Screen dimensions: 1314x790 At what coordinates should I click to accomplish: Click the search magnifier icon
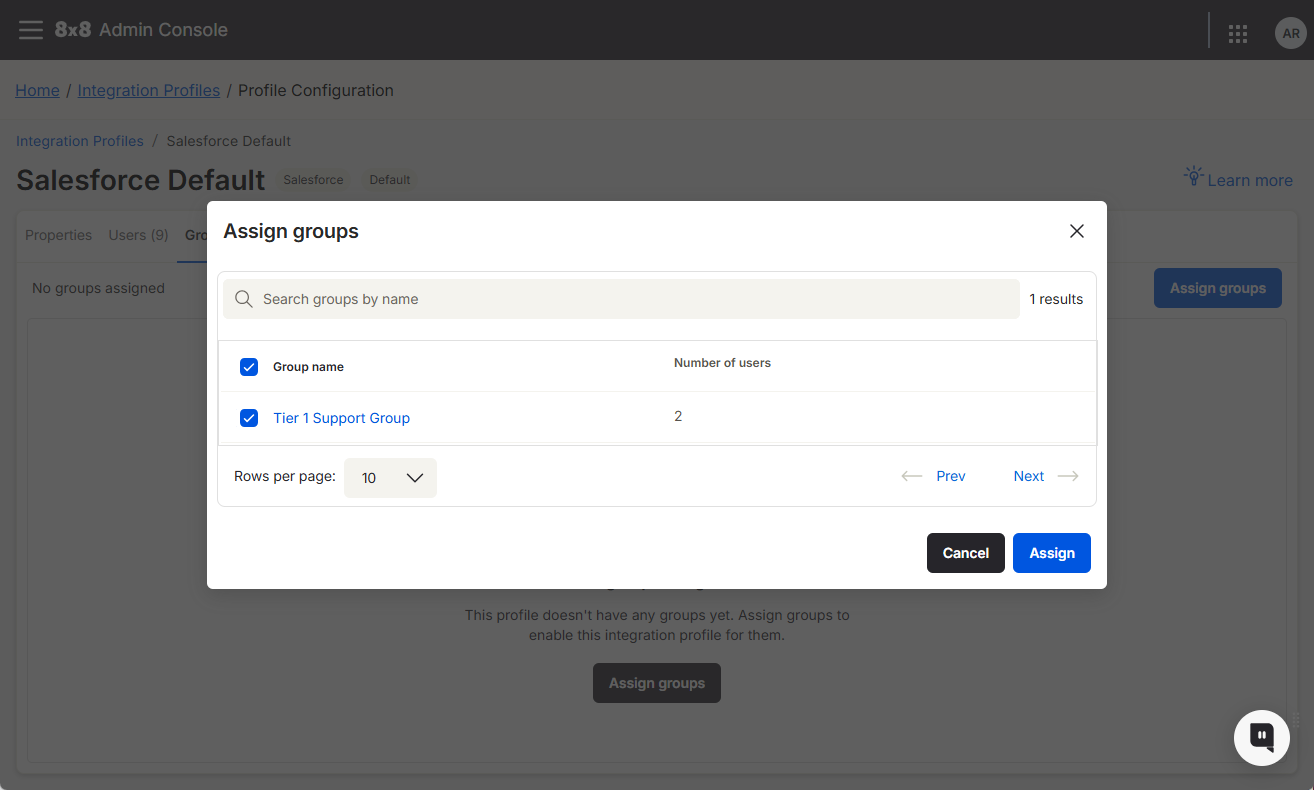click(x=243, y=299)
